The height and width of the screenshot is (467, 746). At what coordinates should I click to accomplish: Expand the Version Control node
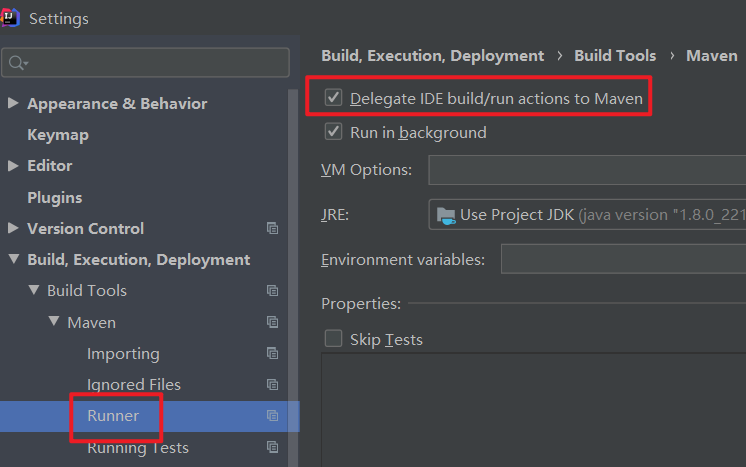pyautogui.click(x=13, y=228)
